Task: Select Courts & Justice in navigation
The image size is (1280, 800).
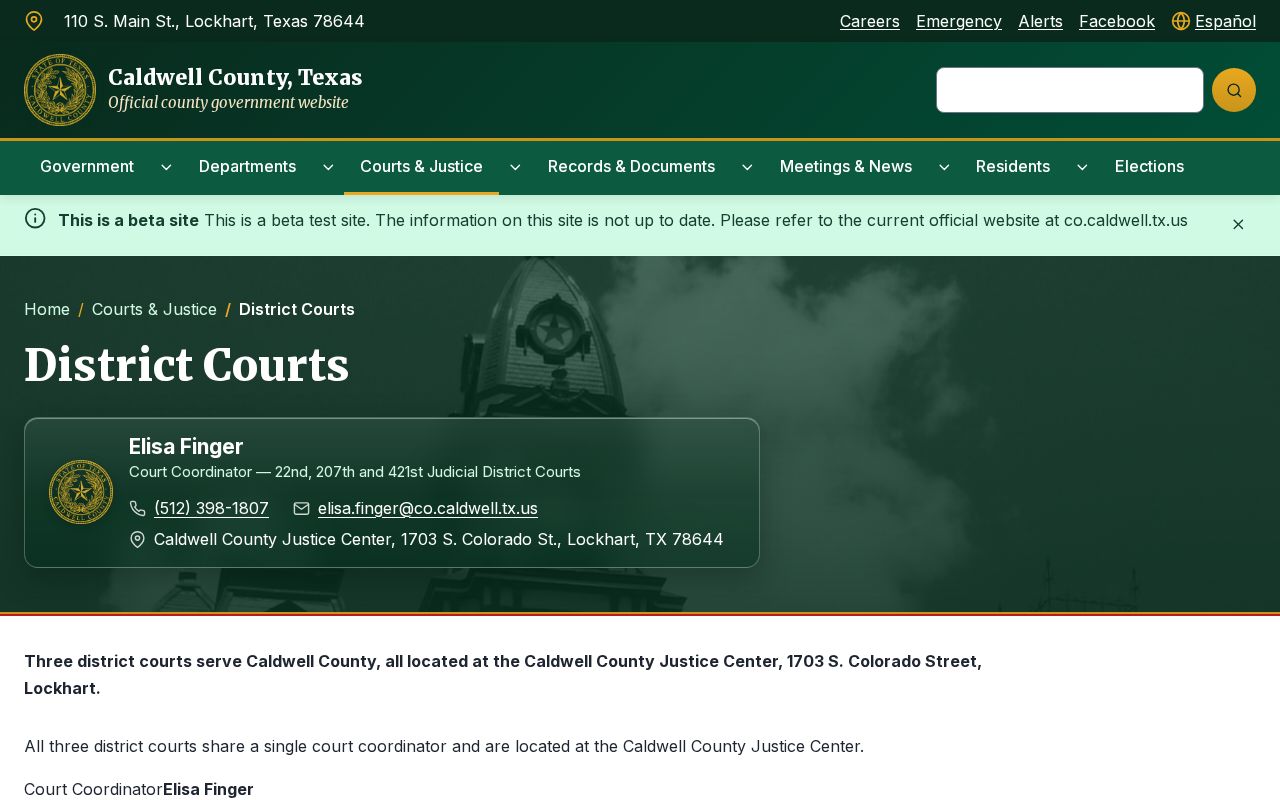Action: (421, 166)
